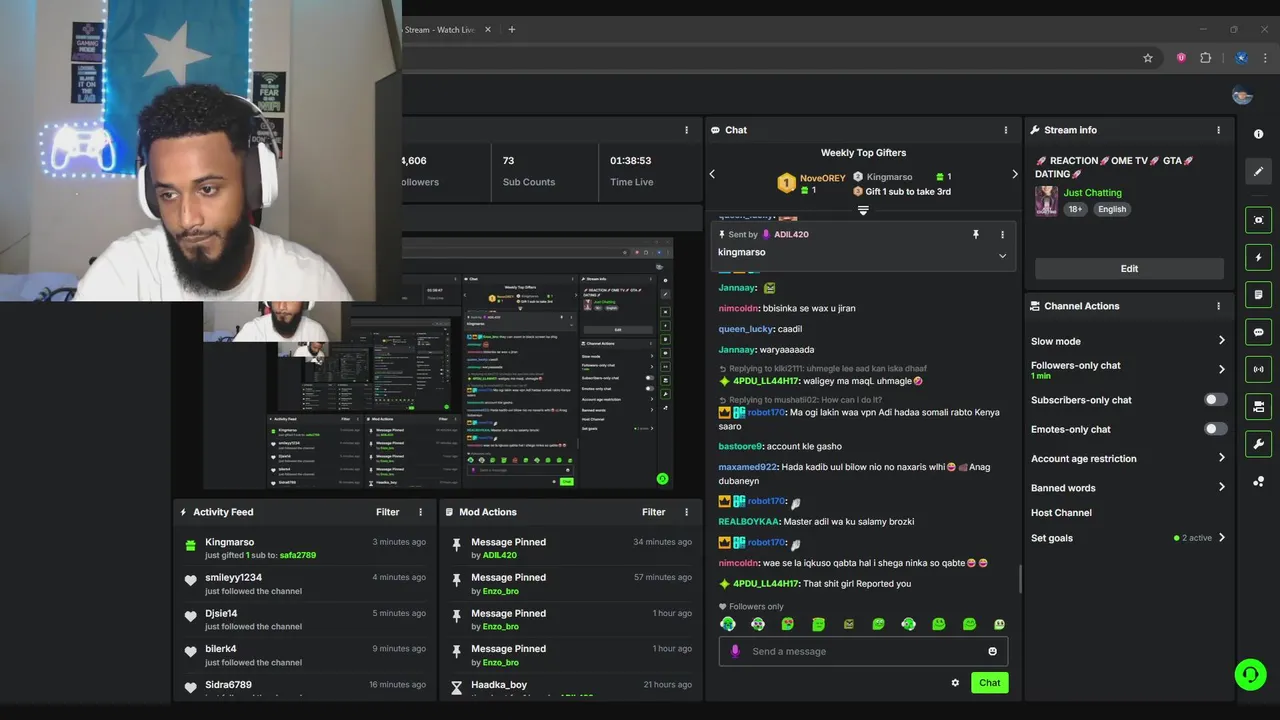1280x720 pixels.
Task: Open the Activity Feed Filter
Action: pyautogui.click(x=388, y=512)
